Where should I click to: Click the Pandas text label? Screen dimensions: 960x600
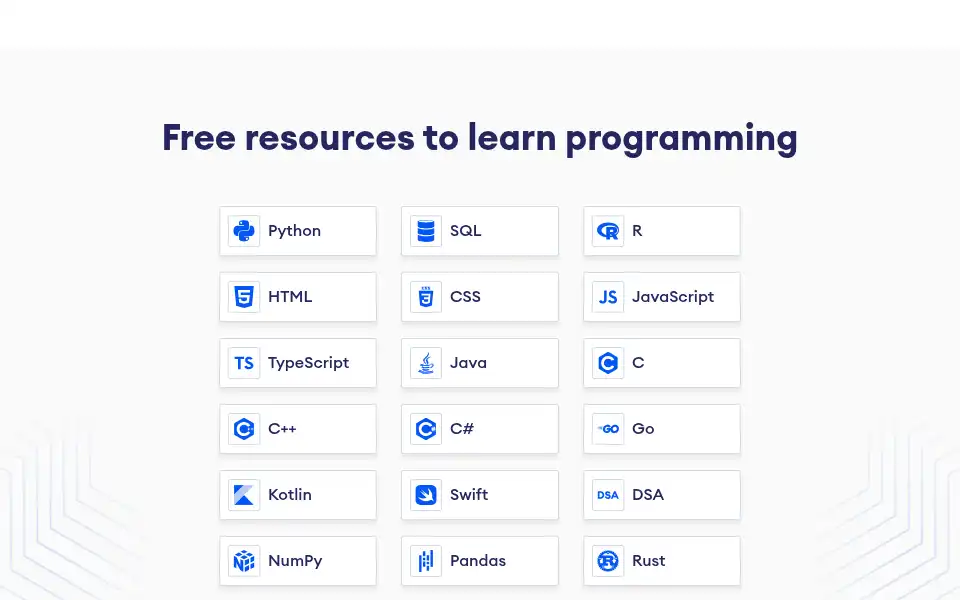(478, 561)
